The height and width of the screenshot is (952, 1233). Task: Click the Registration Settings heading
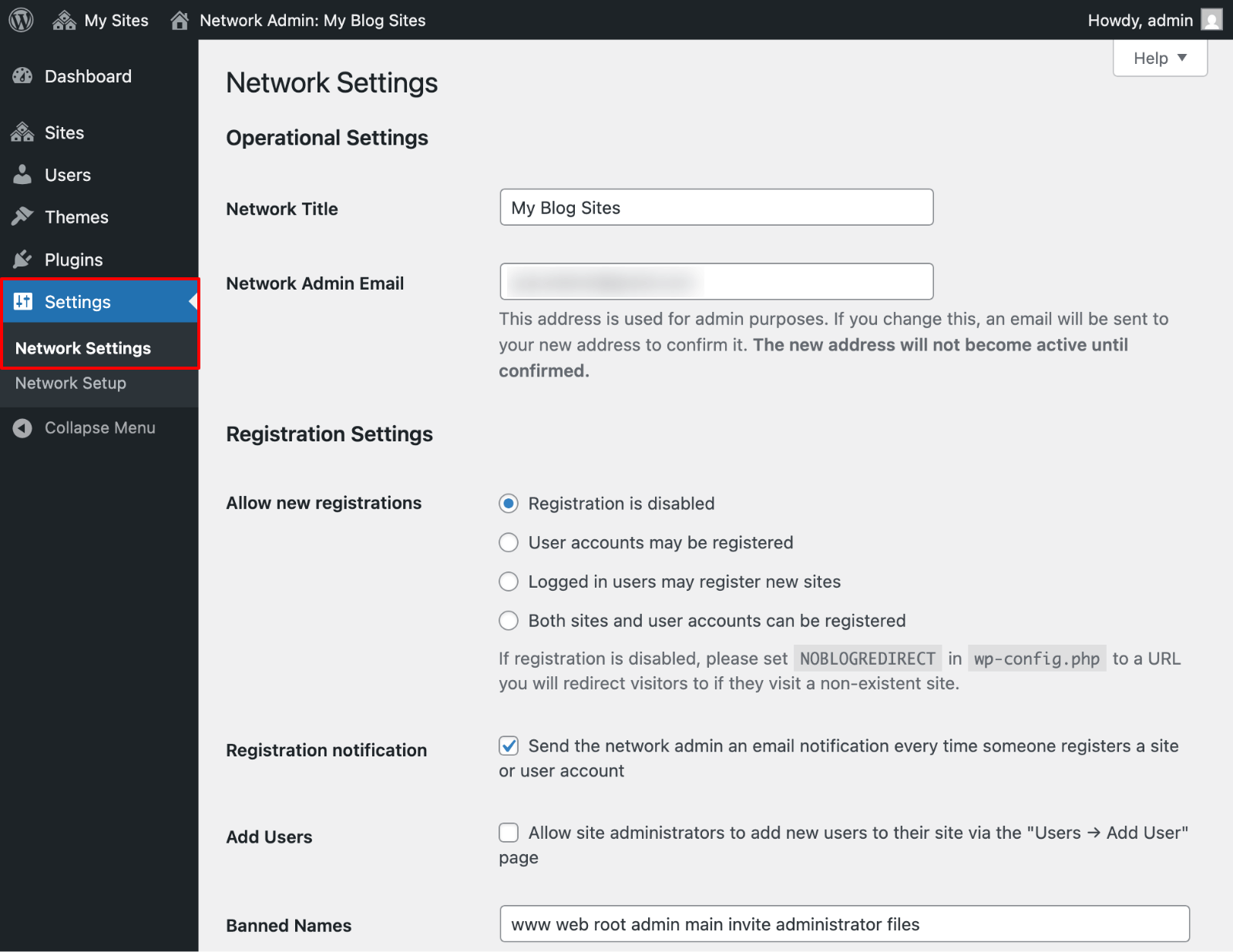pyautogui.click(x=330, y=434)
